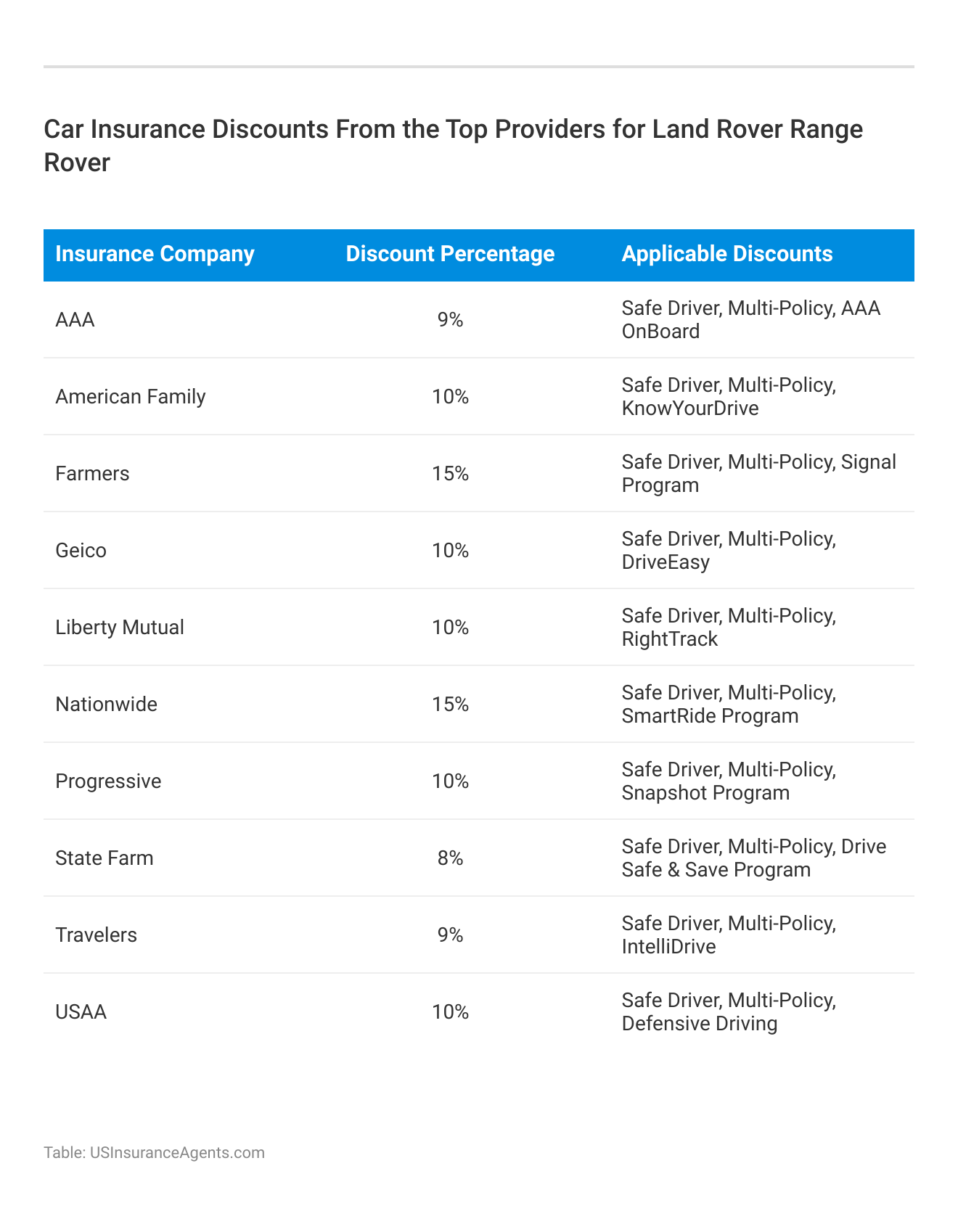Click State Farm's 8% discount value

click(x=450, y=858)
